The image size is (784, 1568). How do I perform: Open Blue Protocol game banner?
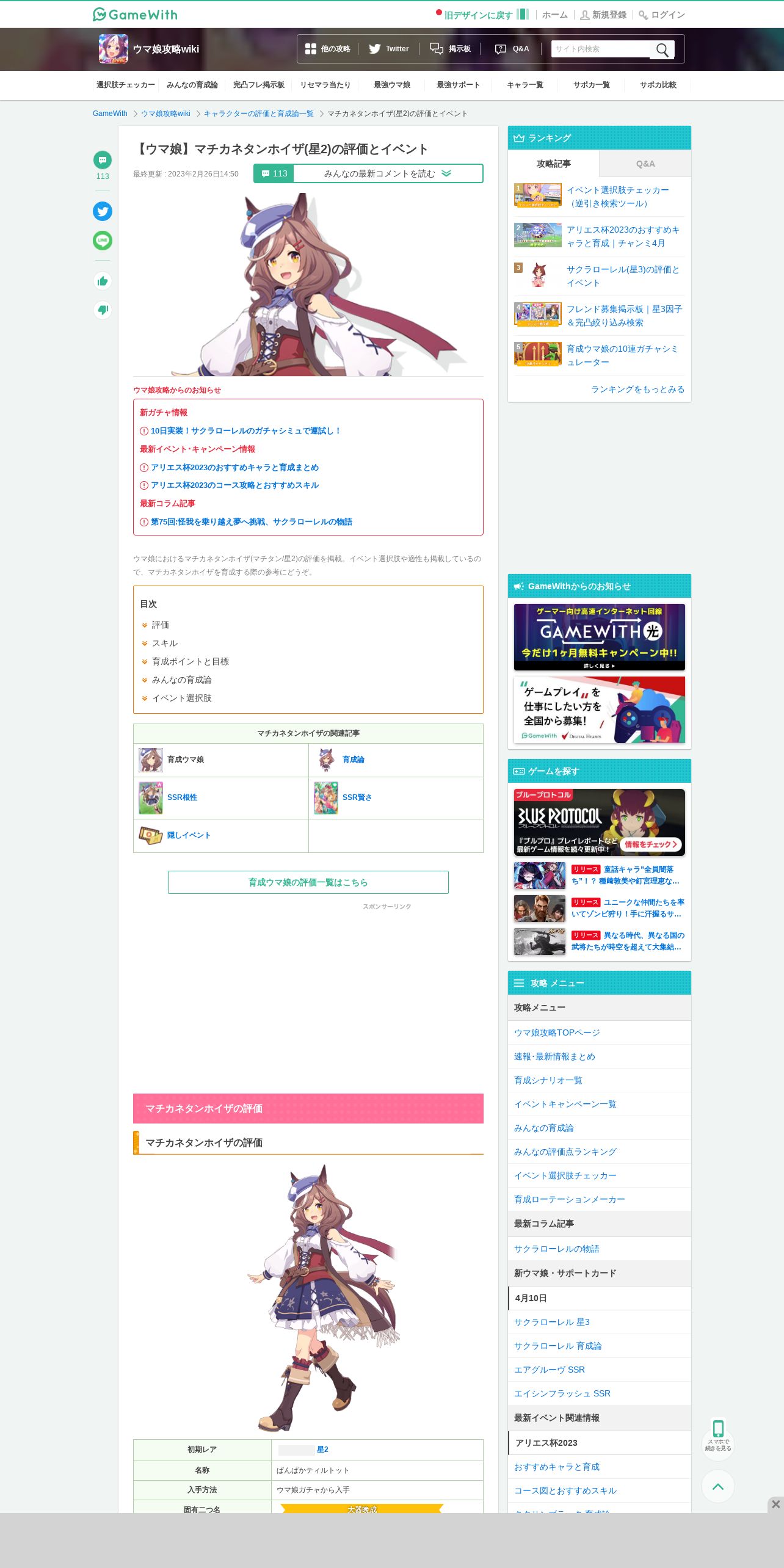coord(600,822)
